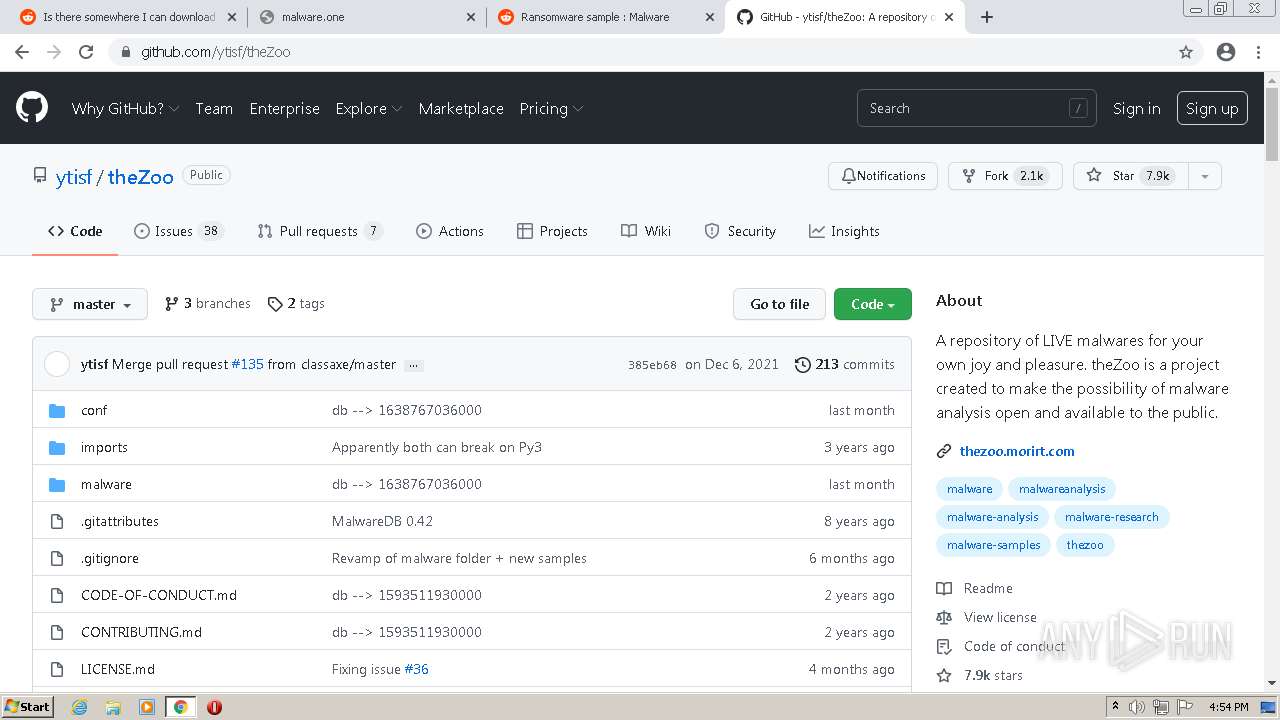Click the LICENSE.md file icon
The width and height of the screenshot is (1280, 720).
point(57,669)
